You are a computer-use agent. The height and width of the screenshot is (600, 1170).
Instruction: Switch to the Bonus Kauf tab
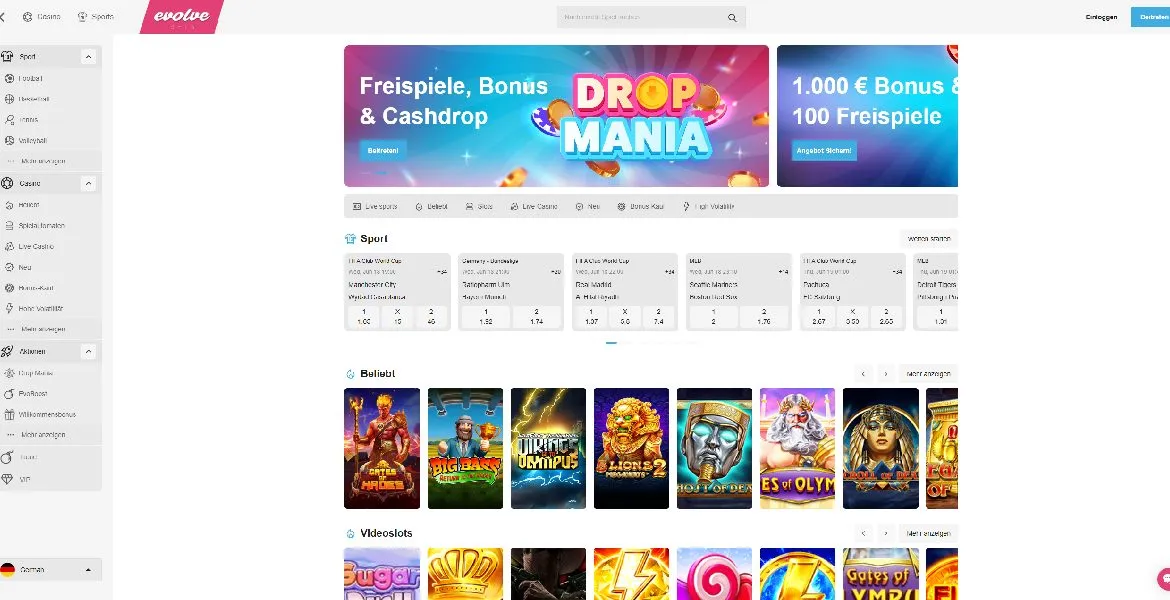(640, 206)
